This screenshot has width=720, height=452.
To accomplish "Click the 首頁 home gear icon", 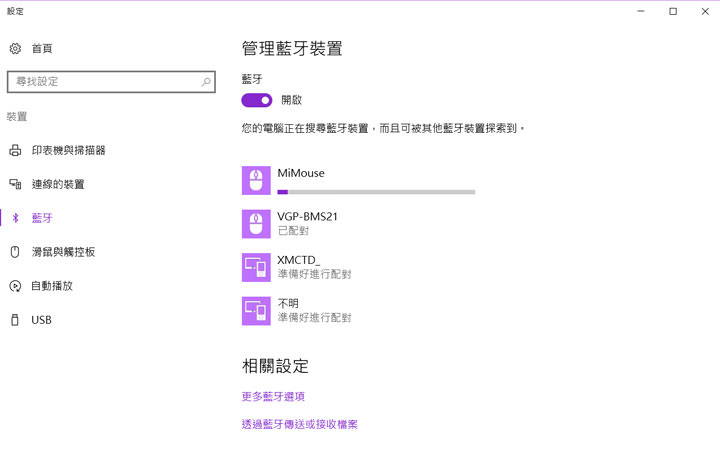I will pos(15,48).
